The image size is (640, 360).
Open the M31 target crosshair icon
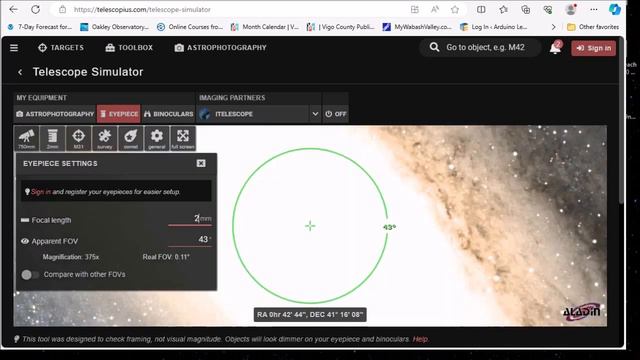click(78, 138)
